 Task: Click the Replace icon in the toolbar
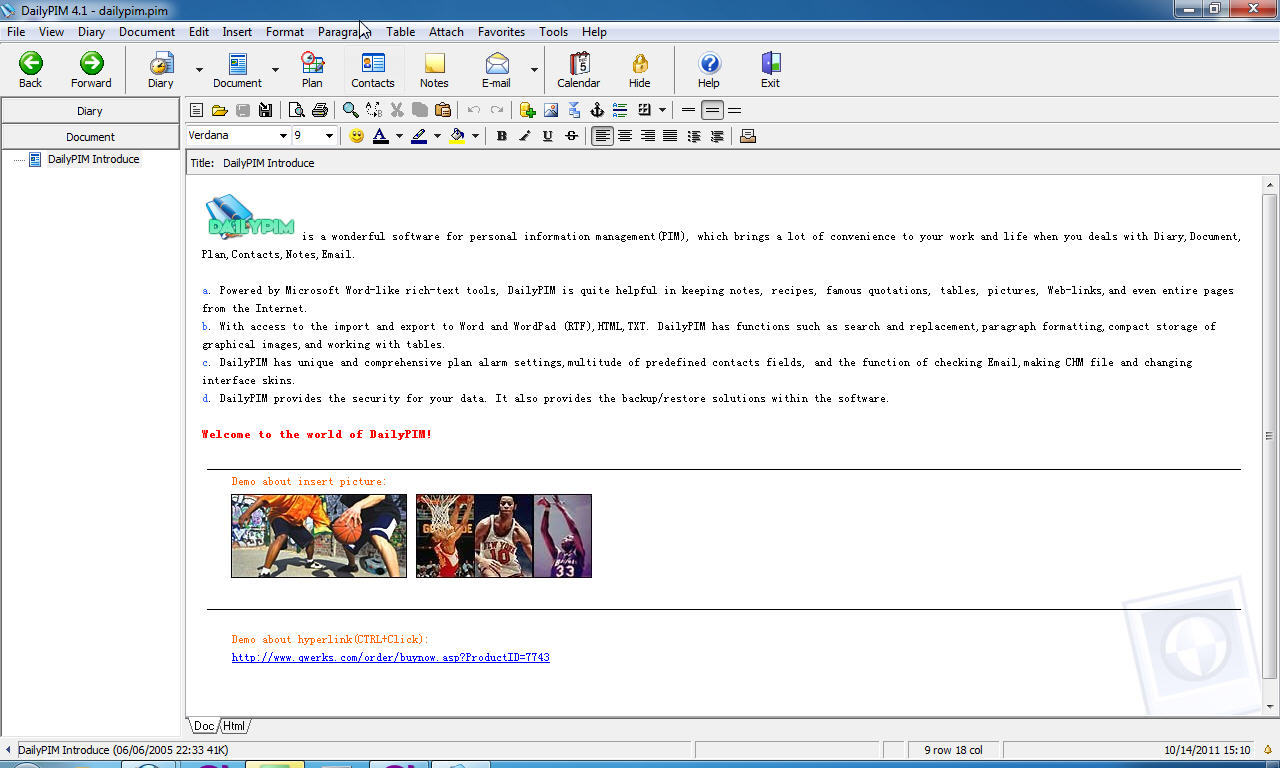(374, 110)
